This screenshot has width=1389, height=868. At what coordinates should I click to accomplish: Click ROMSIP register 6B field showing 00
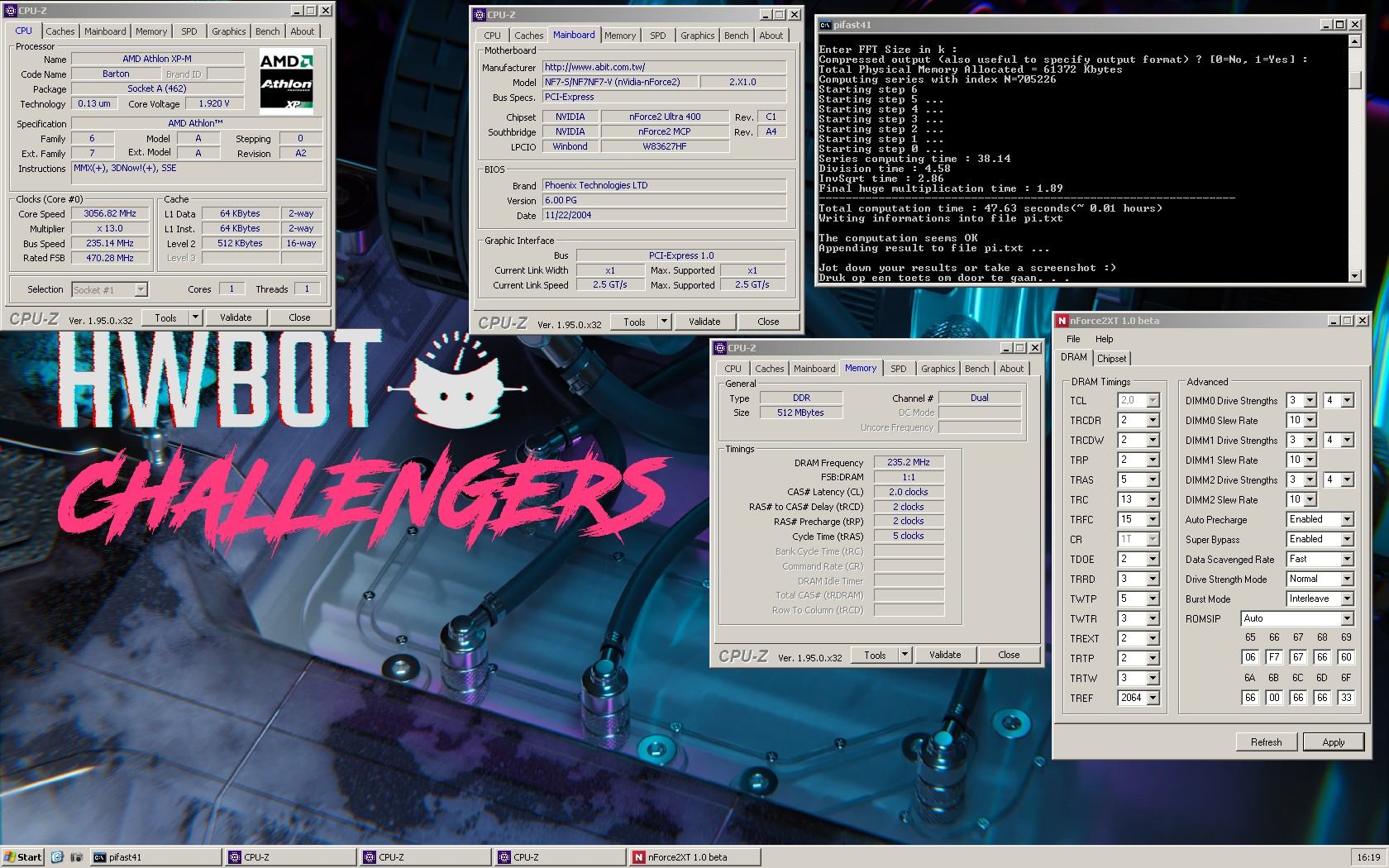[x=1274, y=698]
